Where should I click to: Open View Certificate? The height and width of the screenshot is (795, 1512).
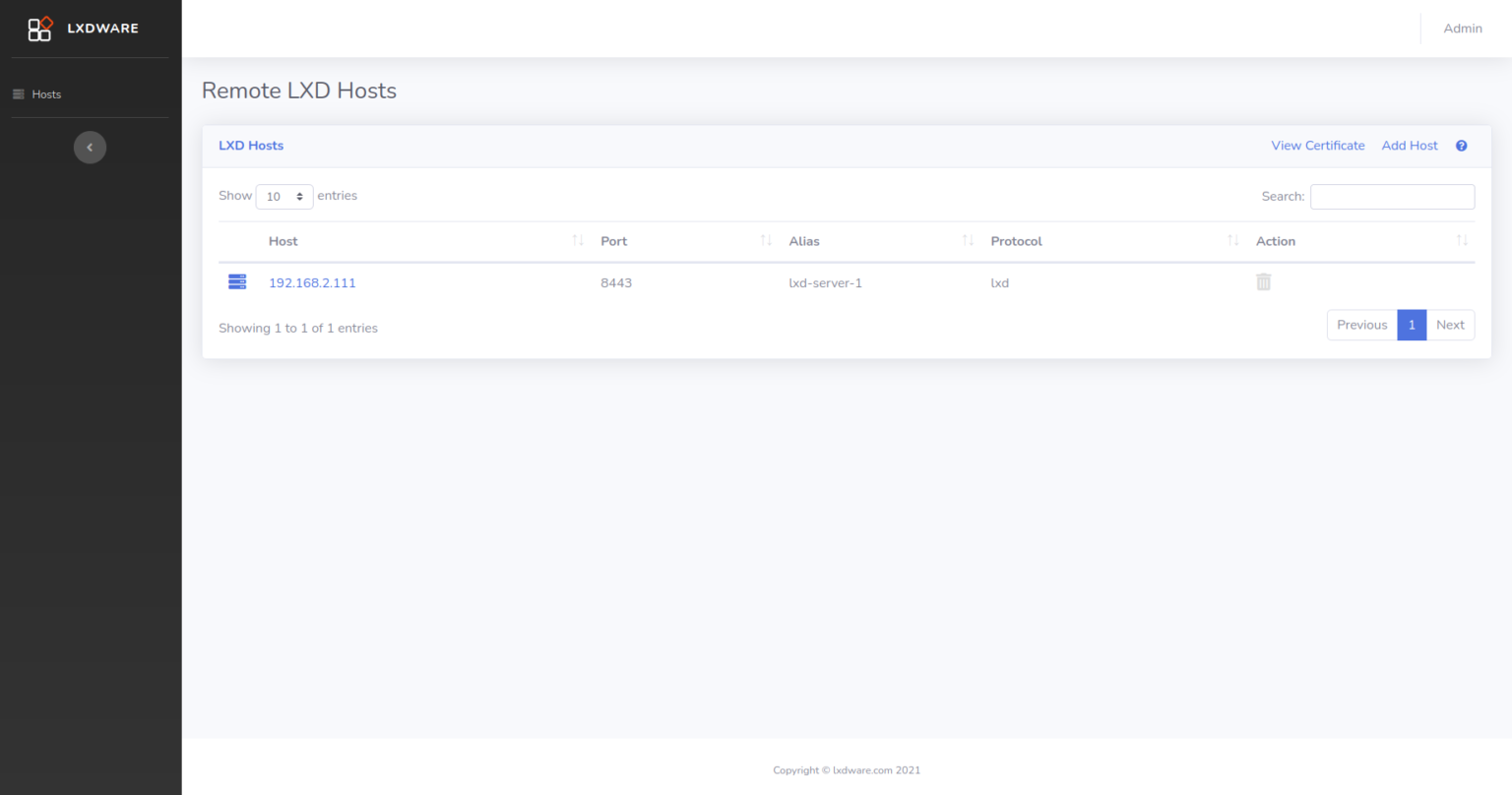coord(1318,145)
